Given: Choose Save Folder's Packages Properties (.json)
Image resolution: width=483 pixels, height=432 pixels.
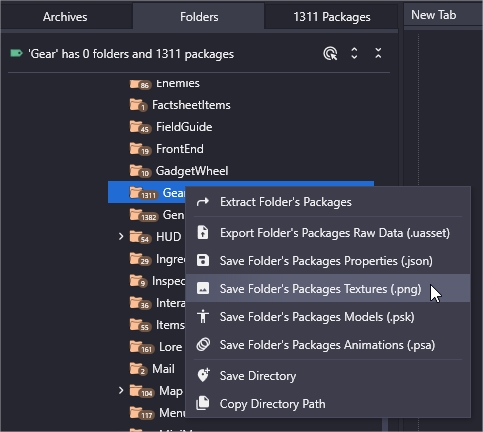Looking at the screenshot, I should [x=328, y=261].
